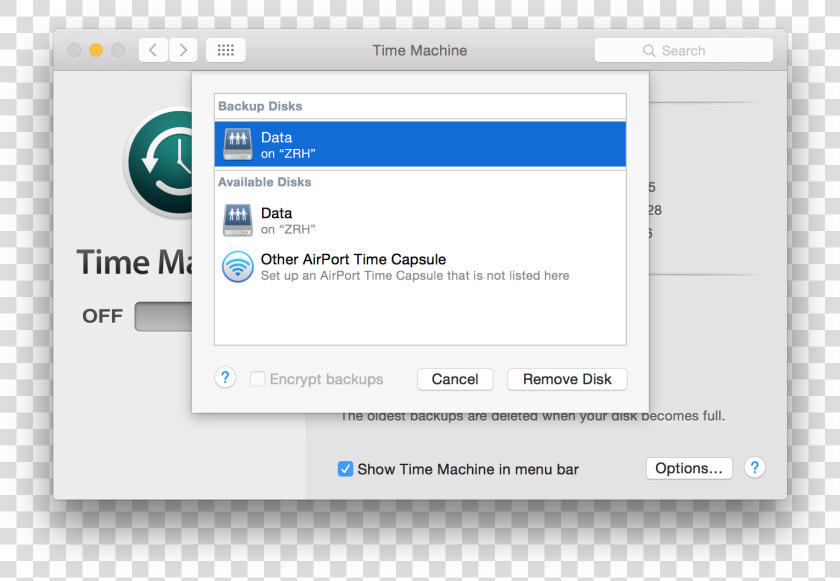The image size is (840, 581).
Task: Click the yellow minimize window button
Action: click(x=96, y=50)
